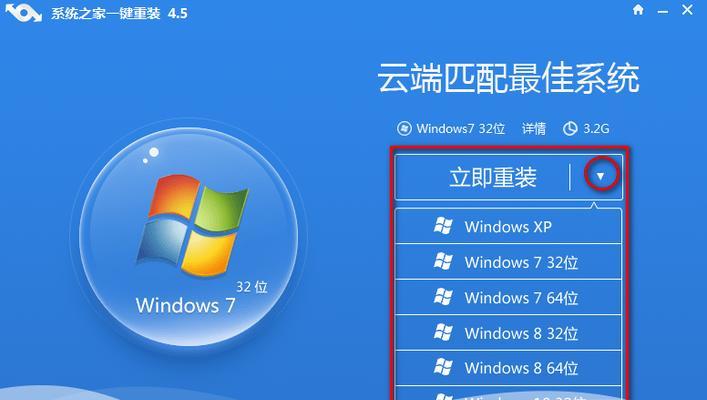The height and width of the screenshot is (400, 707).
Task: Click the Windows icon beside Windows7 32位 label
Action: [x=404, y=129]
